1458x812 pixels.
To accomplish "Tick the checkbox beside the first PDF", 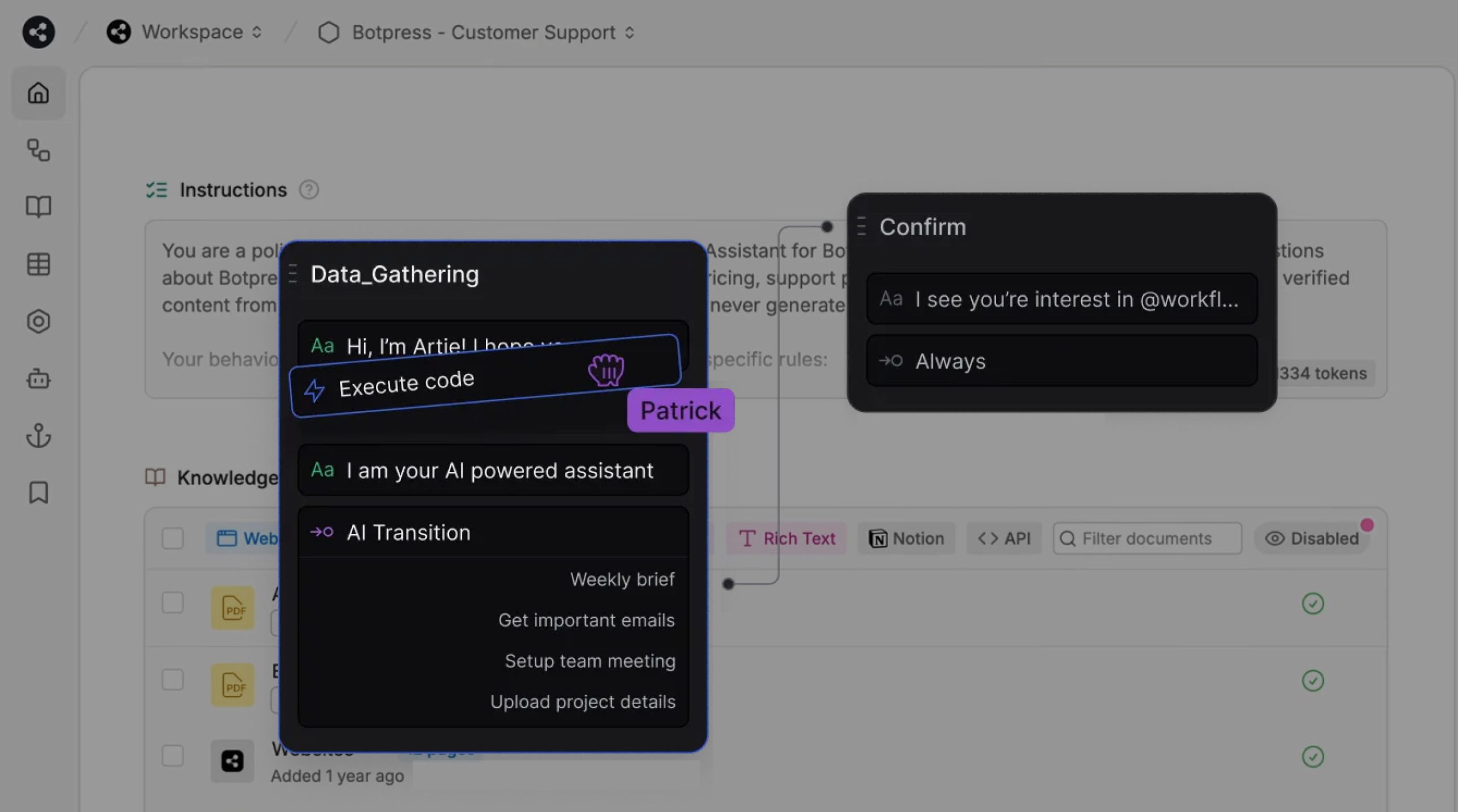I will tap(172, 602).
